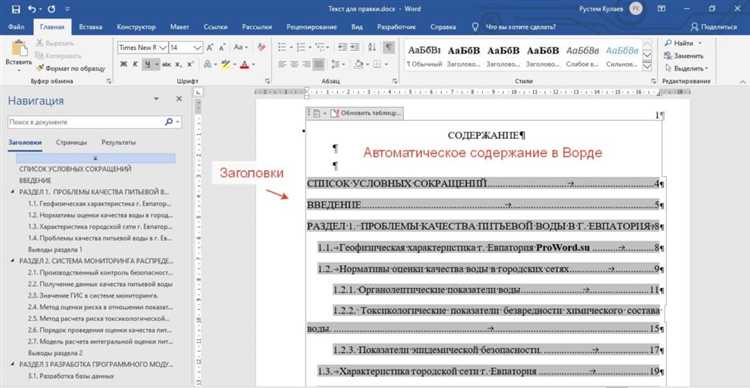Open the Шрифт font dialog launcher
This screenshot has height=388, width=750.
coord(267,81)
